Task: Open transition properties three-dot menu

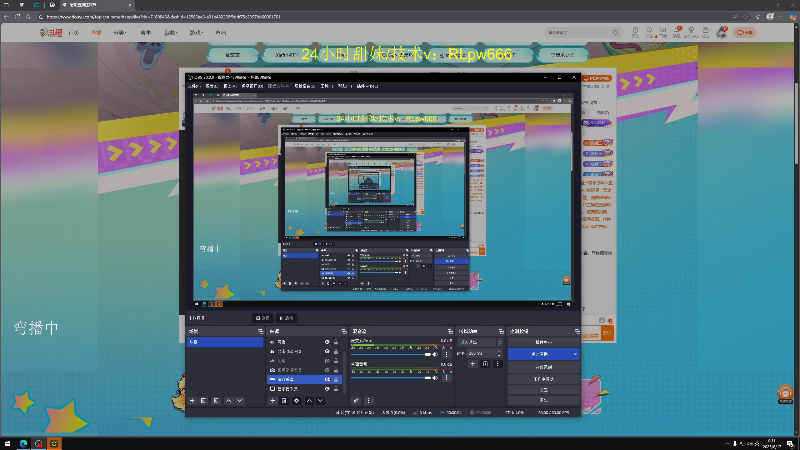Action: coord(497,364)
